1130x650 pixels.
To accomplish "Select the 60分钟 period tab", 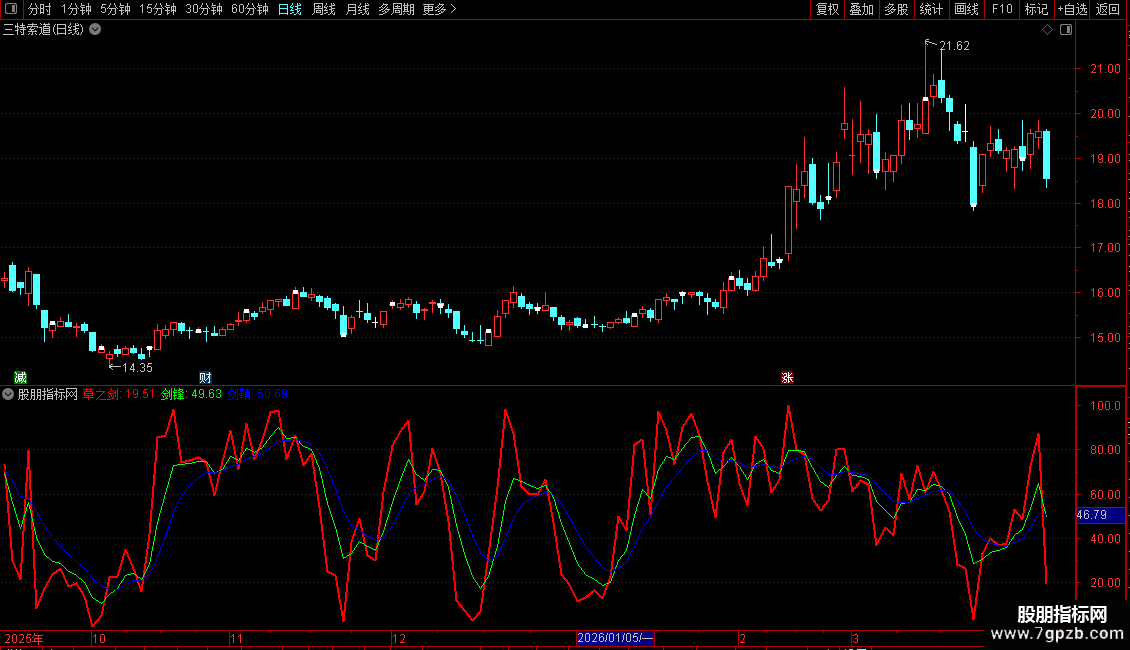I will [x=249, y=9].
